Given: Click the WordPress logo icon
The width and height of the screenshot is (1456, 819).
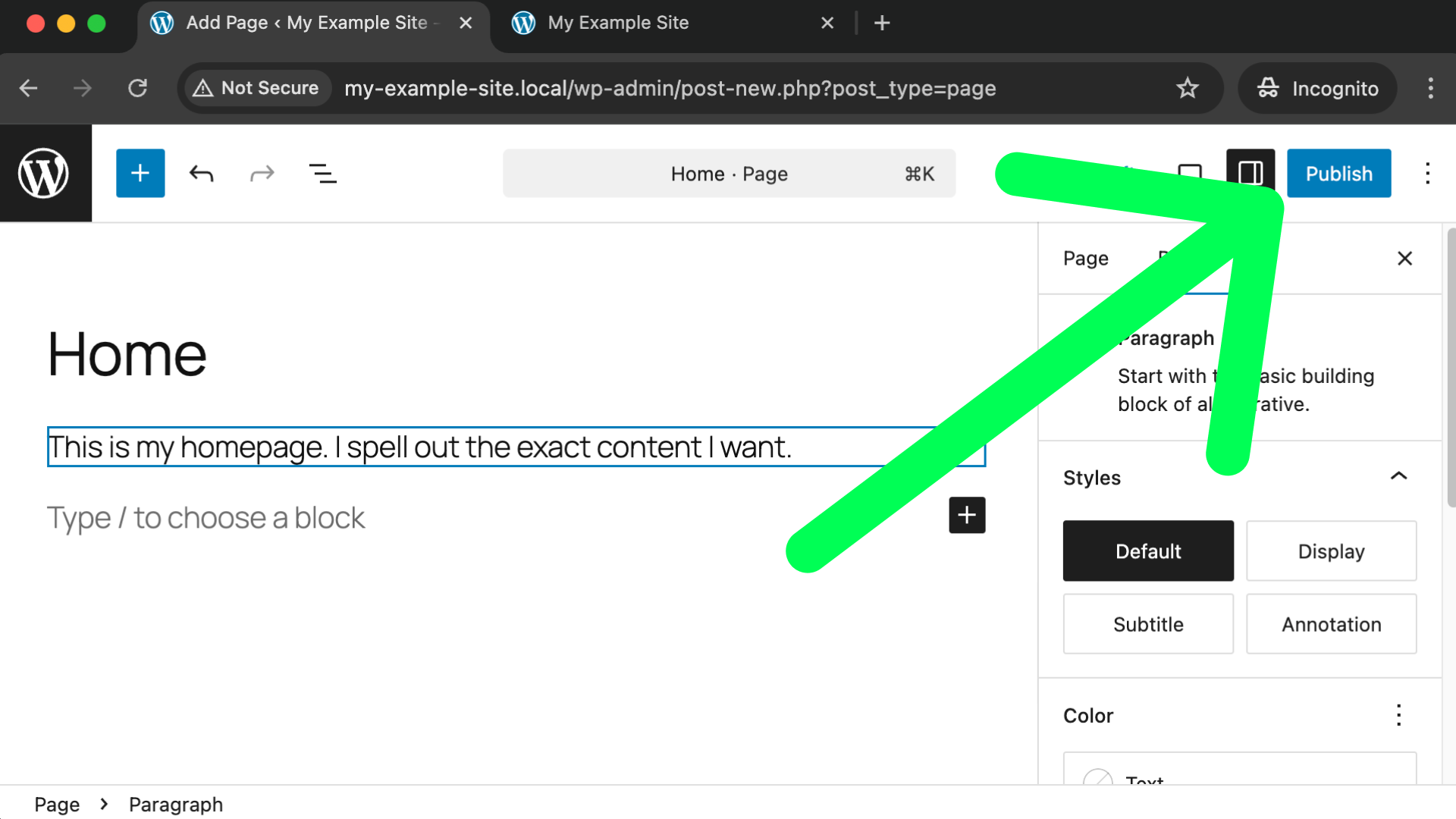Looking at the screenshot, I should (x=44, y=173).
